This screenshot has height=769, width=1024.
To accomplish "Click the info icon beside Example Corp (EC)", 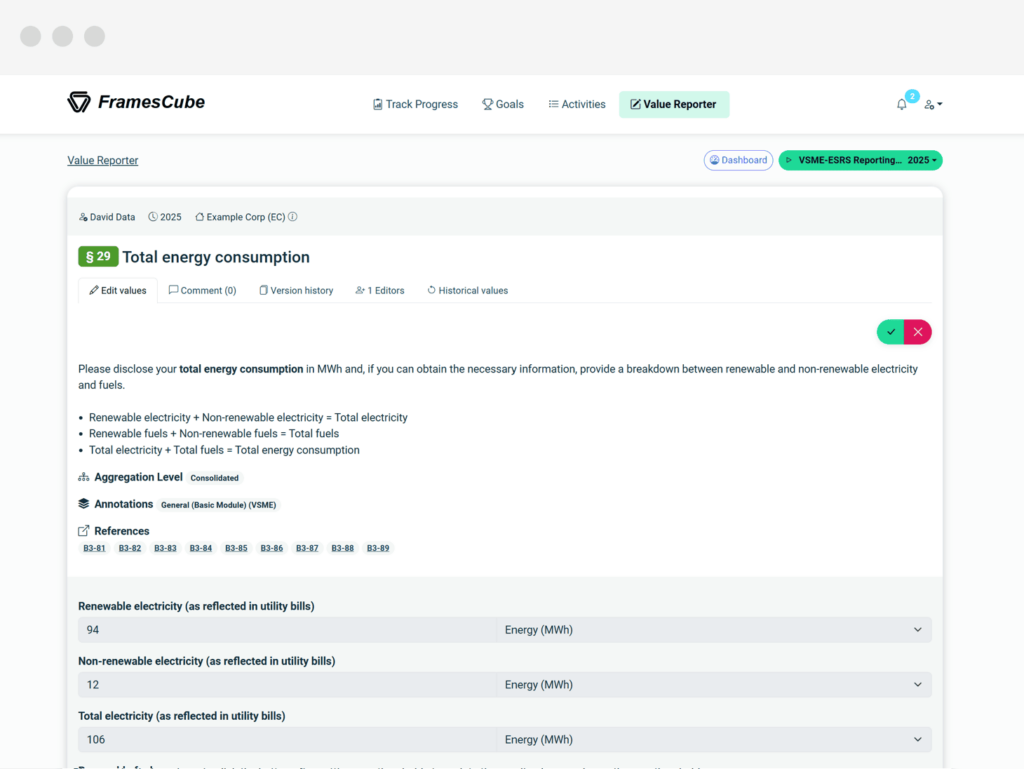I will (x=293, y=217).
